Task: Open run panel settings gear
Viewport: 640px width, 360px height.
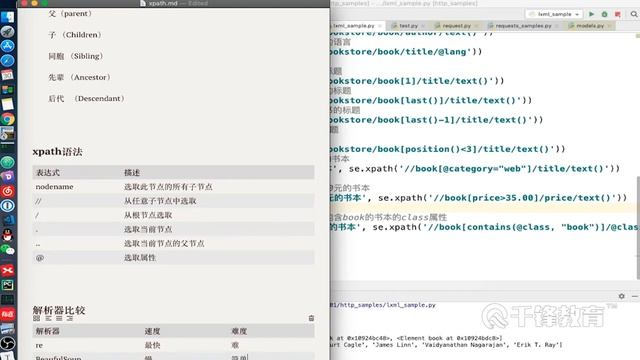Action: [622, 296]
